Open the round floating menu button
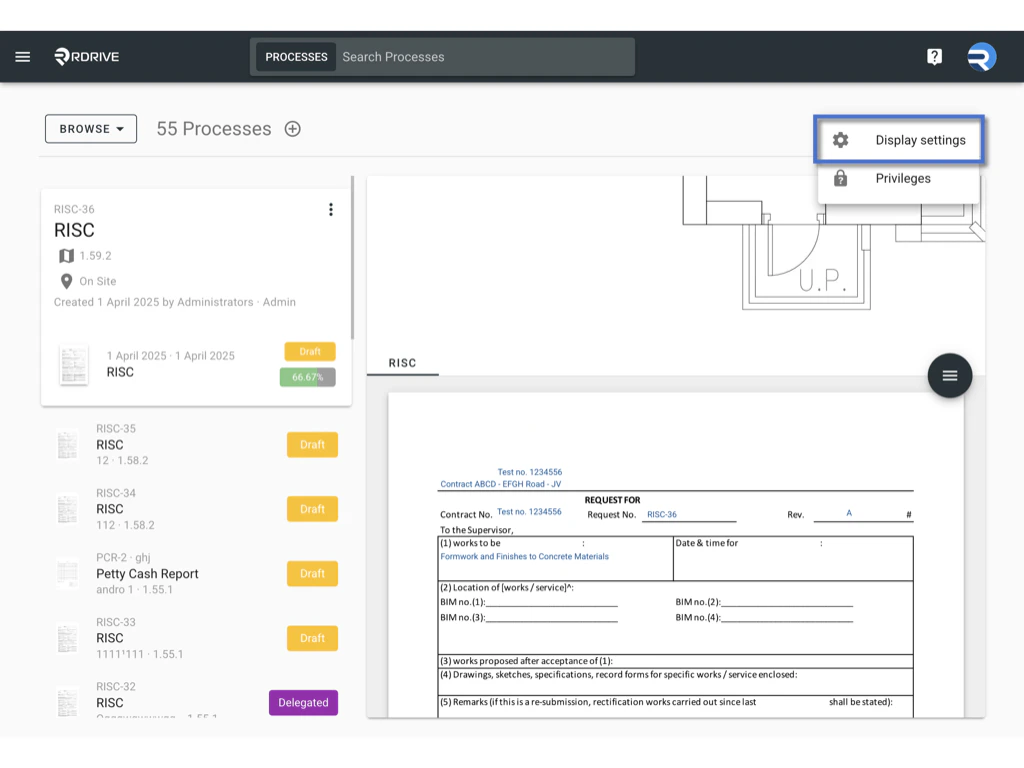Image resolution: width=1024 pixels, height=768 pixels. point(950,376)
